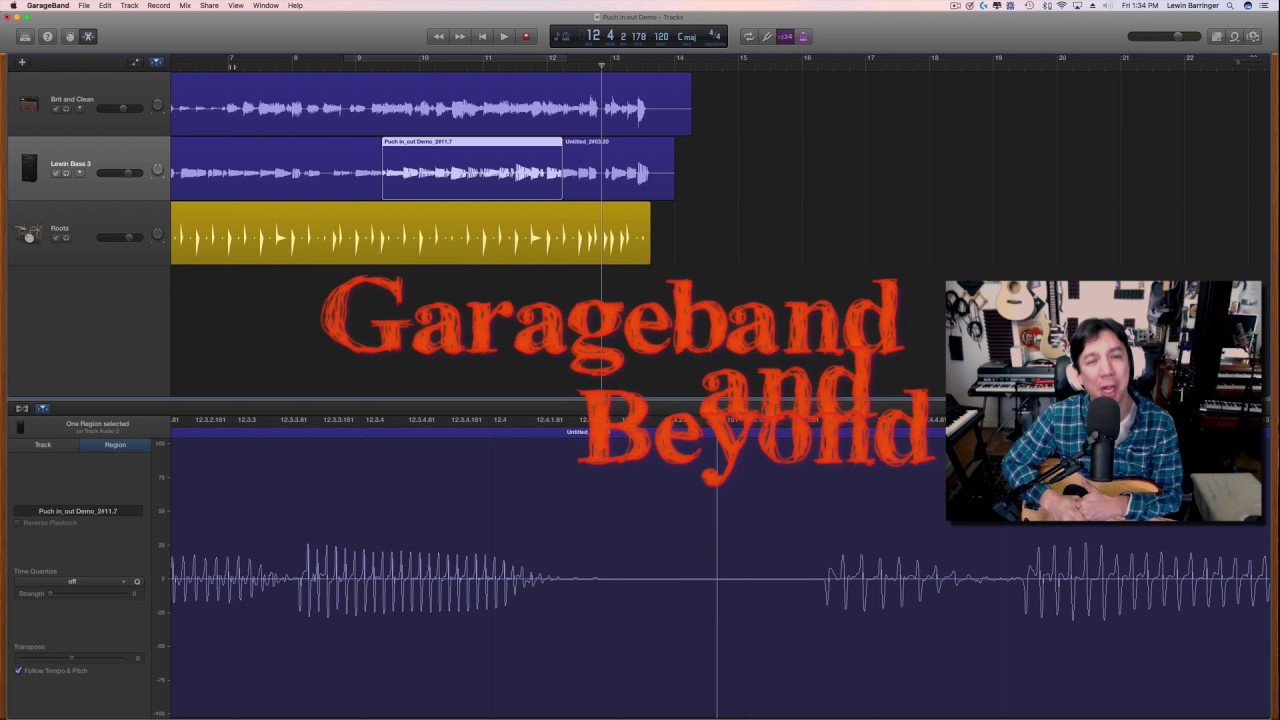Open the Track menu

click(x=129, y=6)
